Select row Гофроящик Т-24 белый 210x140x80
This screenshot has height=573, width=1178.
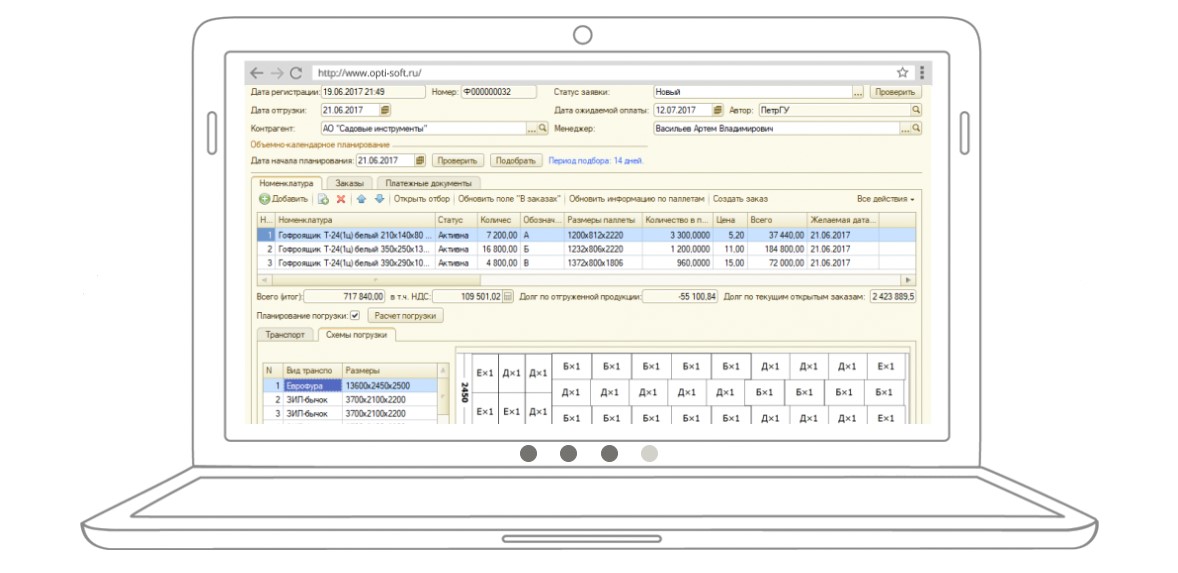[x=586, y=234]
